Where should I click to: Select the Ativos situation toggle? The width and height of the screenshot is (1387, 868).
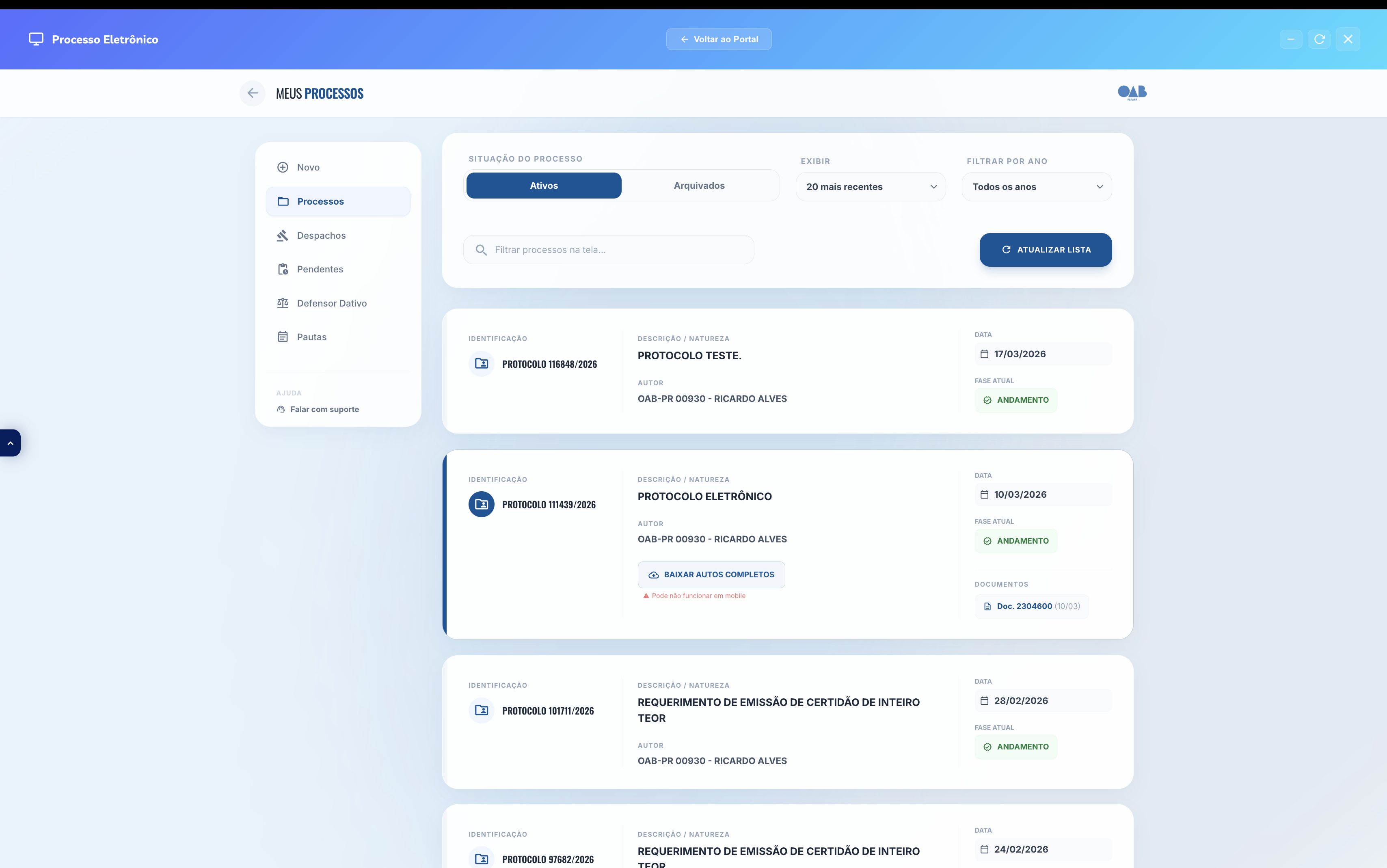(x=544, y=186)
